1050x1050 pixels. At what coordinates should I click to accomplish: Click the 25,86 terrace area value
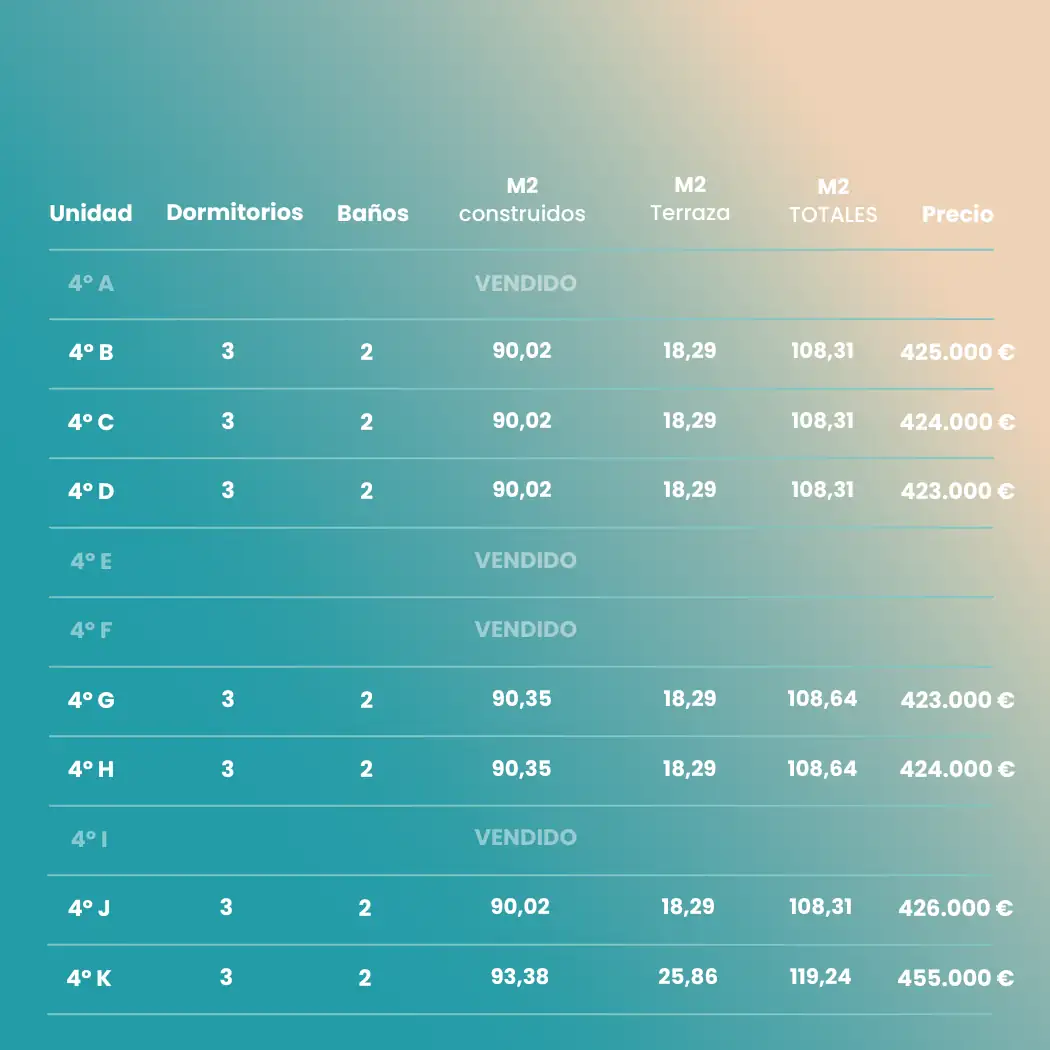[688, 976]
